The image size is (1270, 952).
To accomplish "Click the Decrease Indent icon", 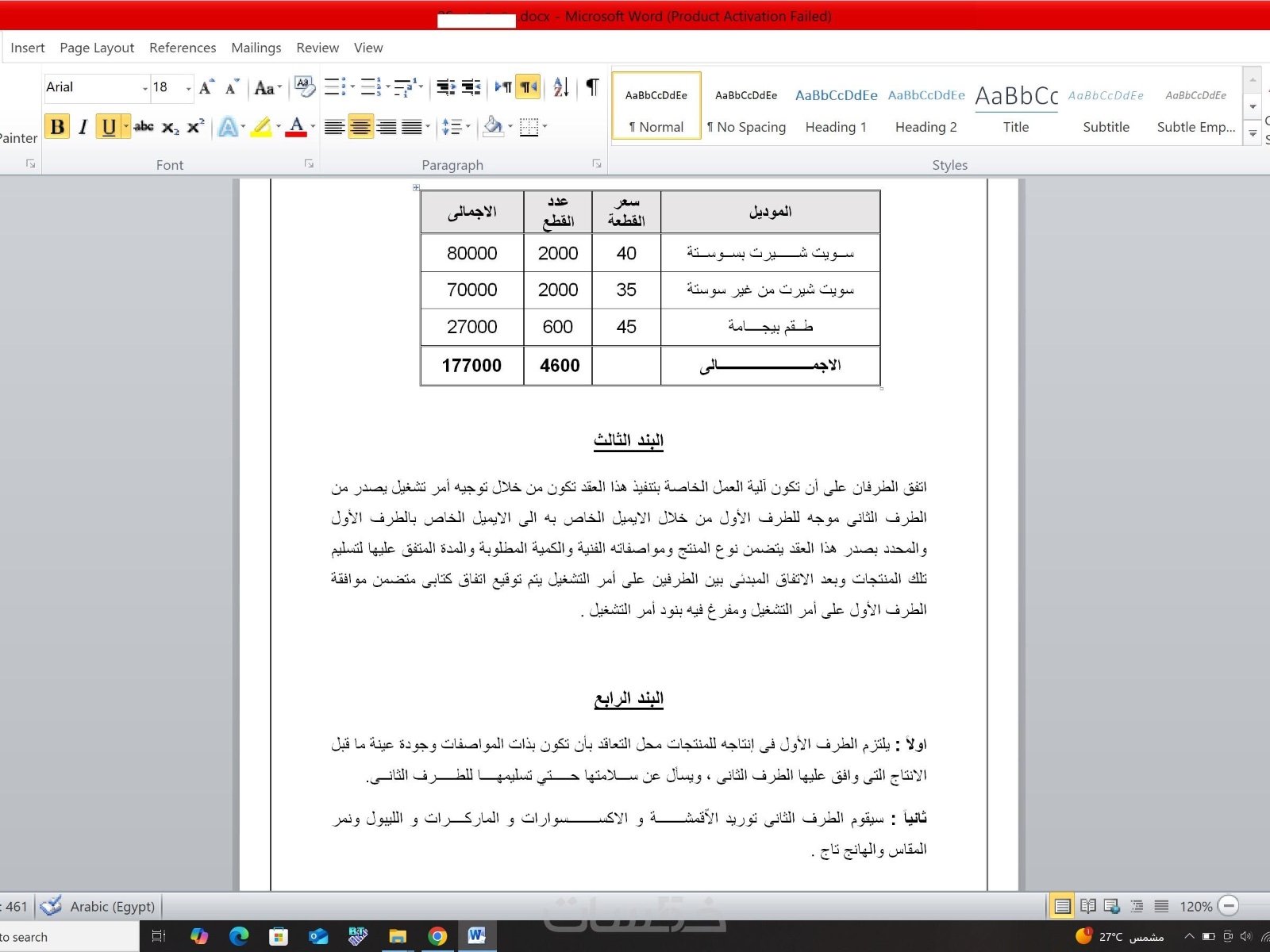I will click(446, 87).
